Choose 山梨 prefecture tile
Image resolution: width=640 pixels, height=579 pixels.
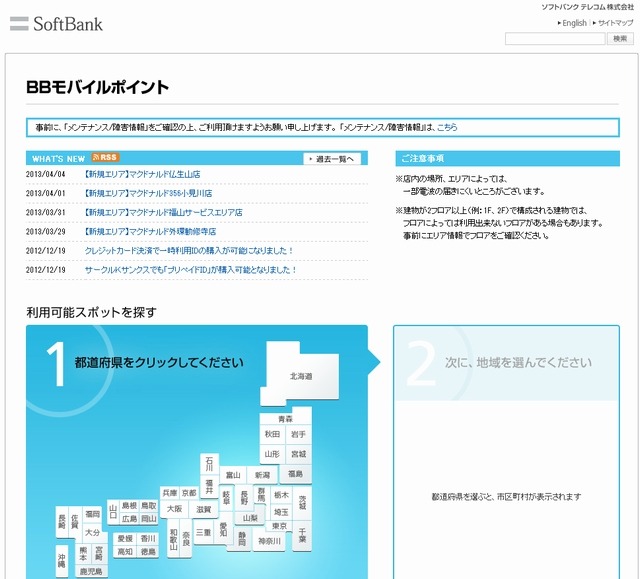pyautogui.click(x=250, y=518)
